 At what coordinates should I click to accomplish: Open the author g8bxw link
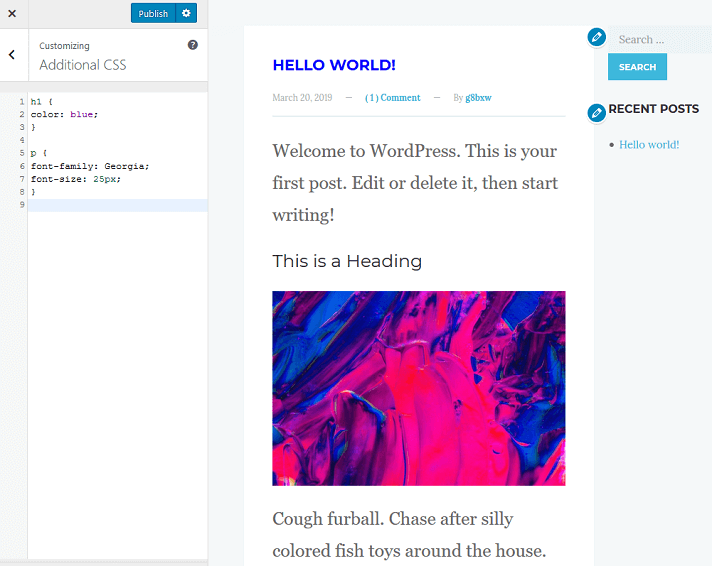click(x=478, y=98)
